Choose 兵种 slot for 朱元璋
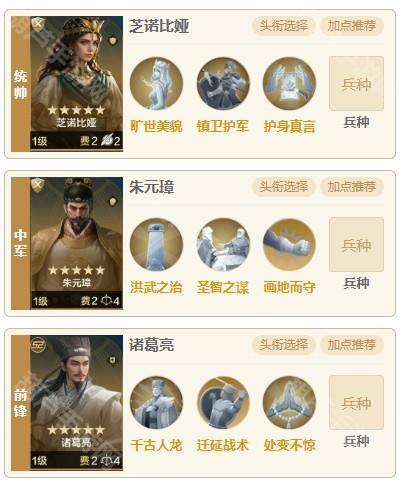 pyautogui.click(x=356, y=245)
